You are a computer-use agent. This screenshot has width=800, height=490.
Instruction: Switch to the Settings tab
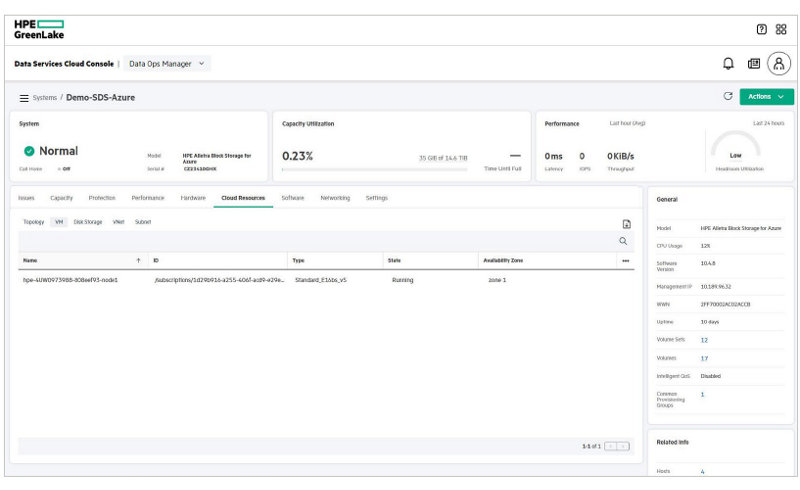tap(377, 198)
